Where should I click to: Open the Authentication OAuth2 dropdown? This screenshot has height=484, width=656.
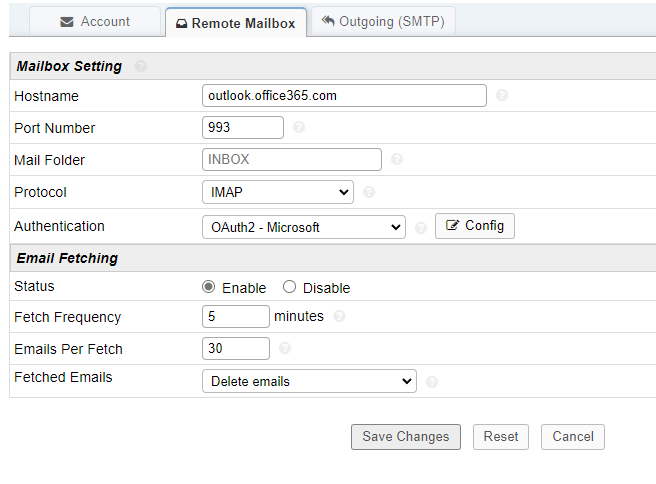pos(303,227)
